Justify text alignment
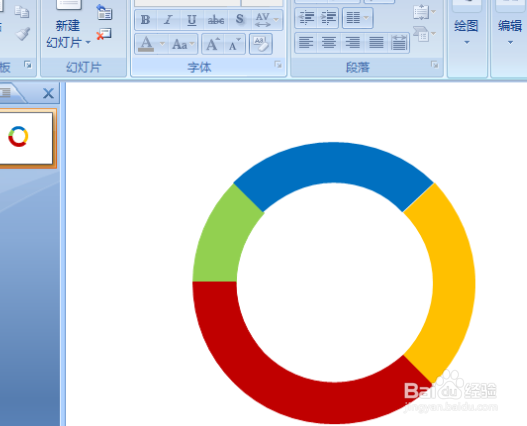Image resolution: width=527 pixels, height=426 pixels. pos(376,43)
